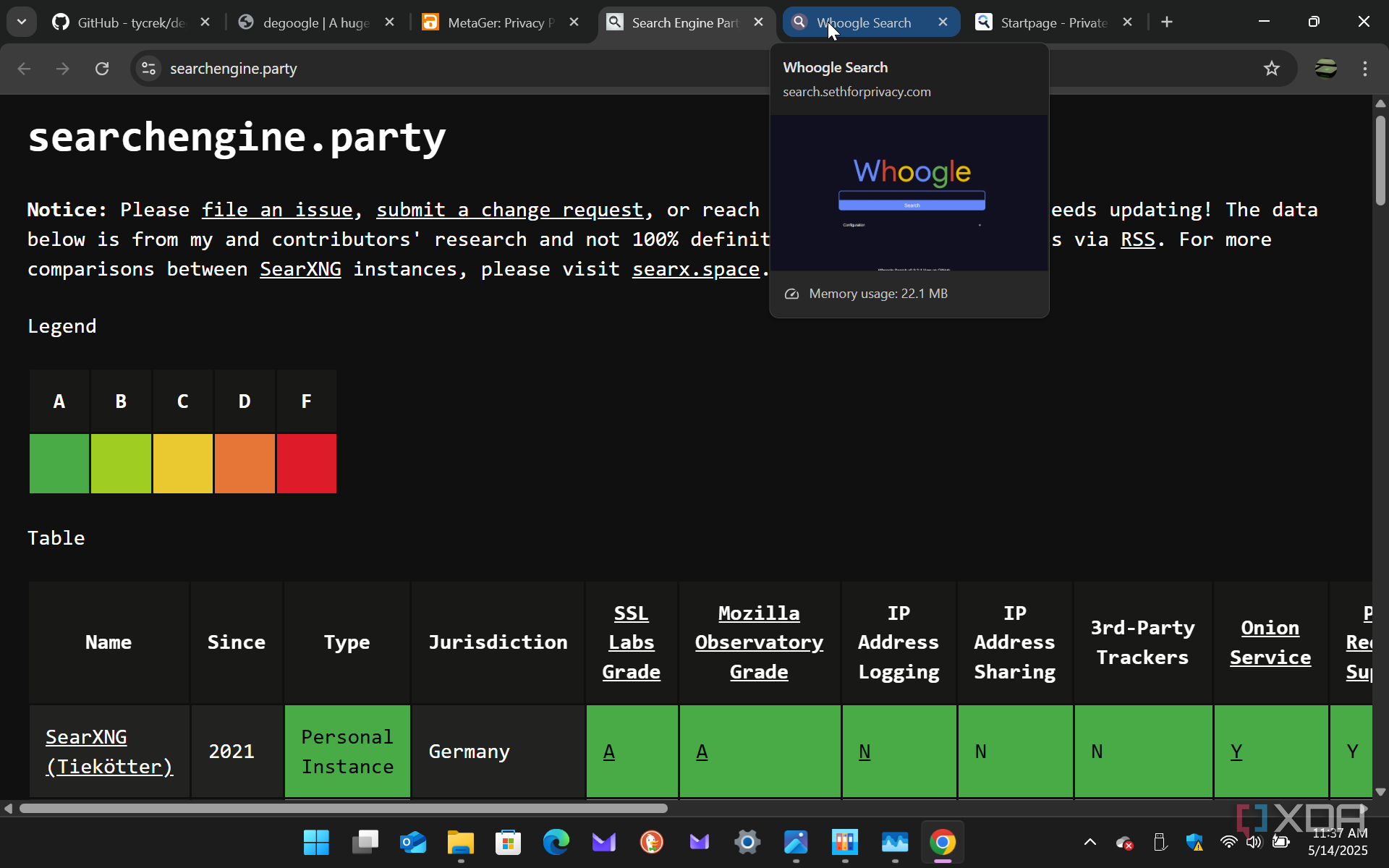Visit the searx.space link
This screenshot has width=1389, height=868.
point(696,269)
